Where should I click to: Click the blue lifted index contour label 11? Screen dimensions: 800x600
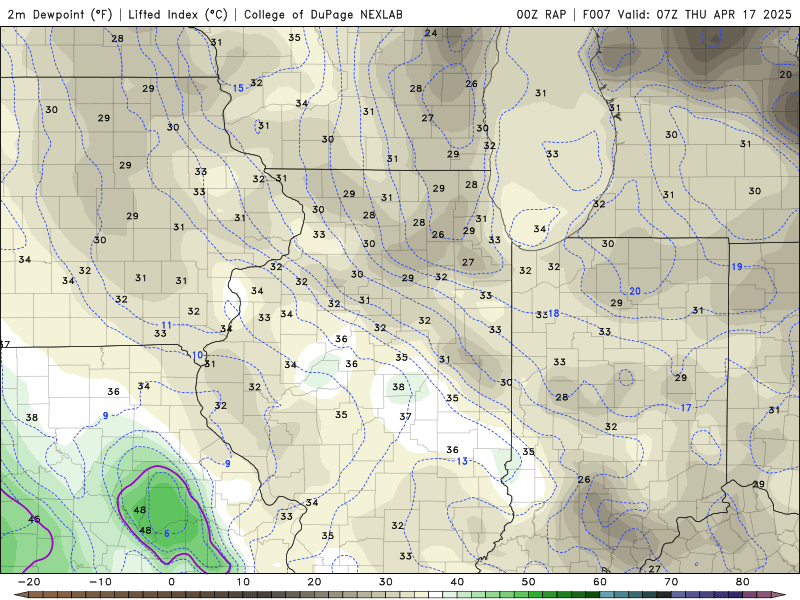coord(166,325)
